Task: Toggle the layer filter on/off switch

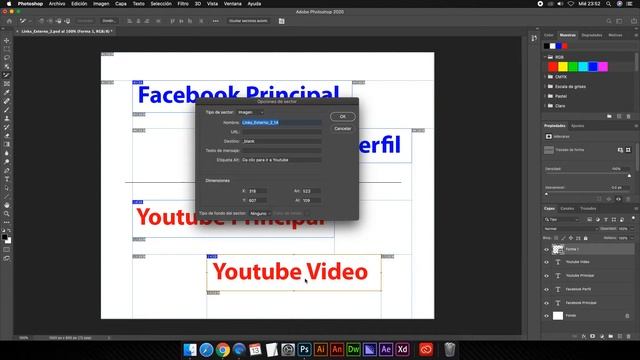Action: (633, 218)
